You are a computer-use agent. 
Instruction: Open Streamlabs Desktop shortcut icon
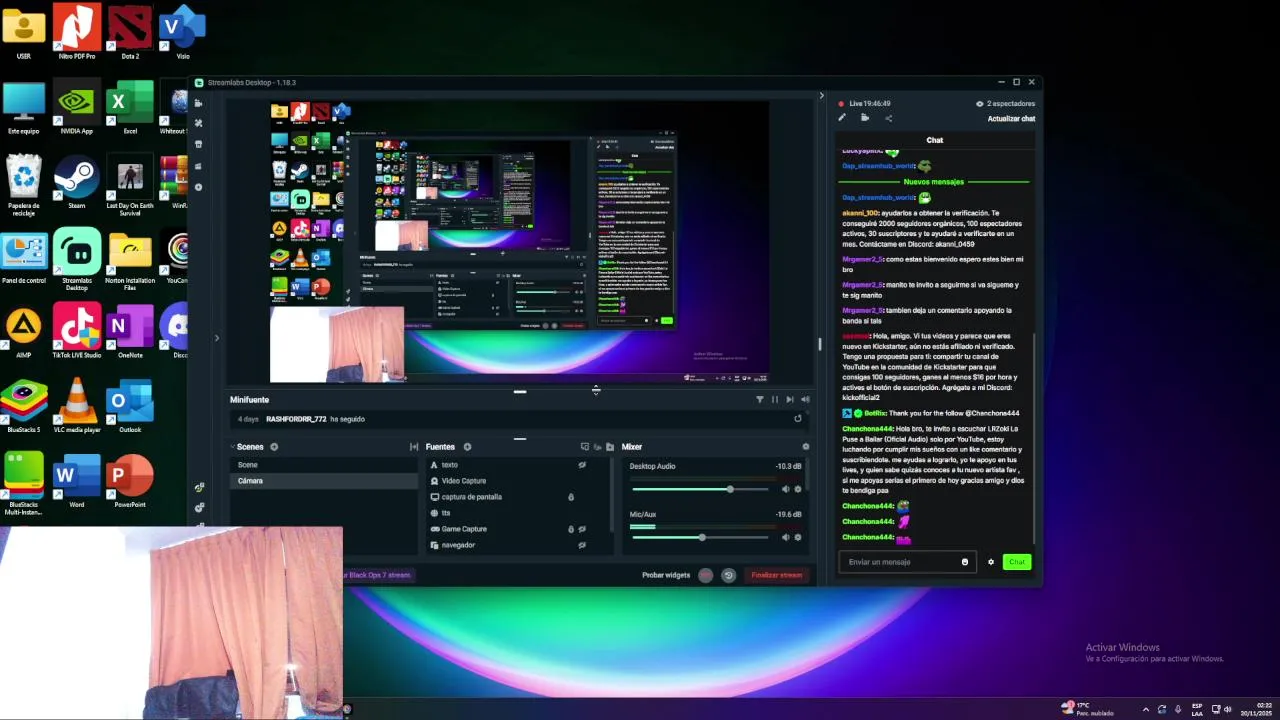[77, 258]
